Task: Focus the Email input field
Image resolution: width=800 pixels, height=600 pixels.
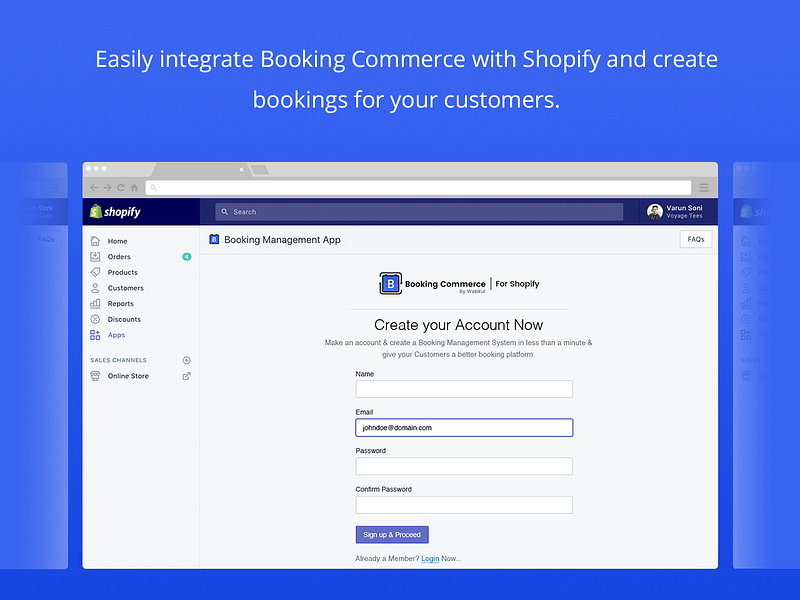Action: point(464,428)
